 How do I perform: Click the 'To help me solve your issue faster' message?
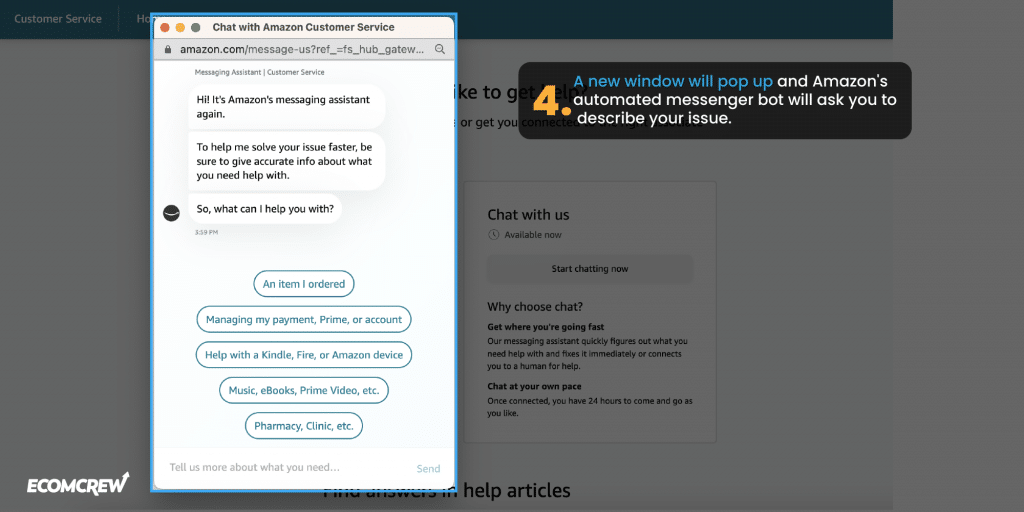point(287,161)
